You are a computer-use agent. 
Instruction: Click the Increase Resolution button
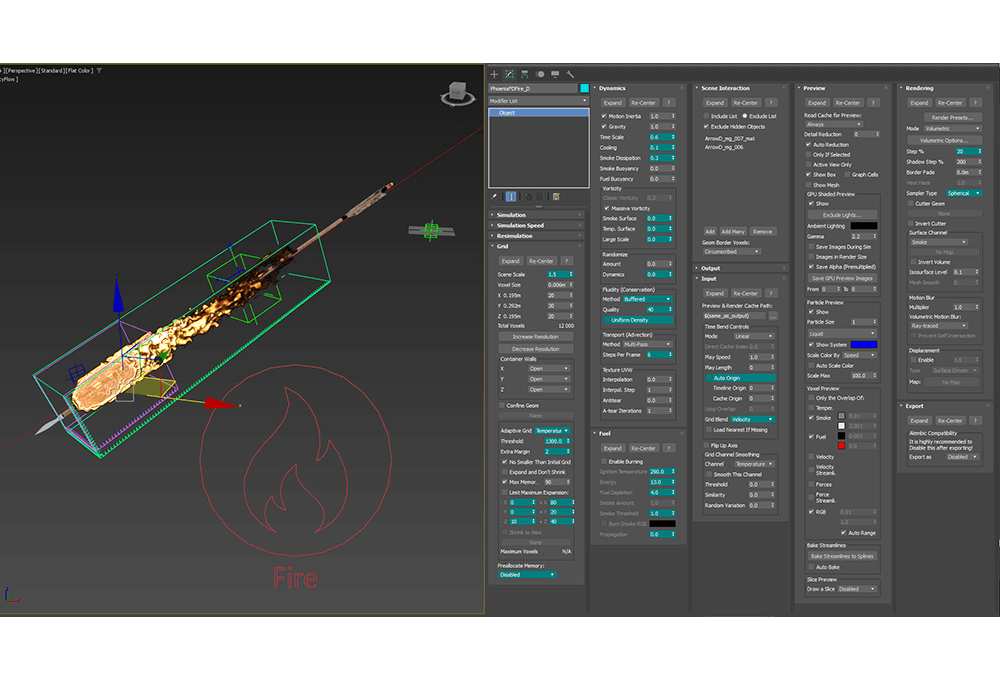point(535,337)
